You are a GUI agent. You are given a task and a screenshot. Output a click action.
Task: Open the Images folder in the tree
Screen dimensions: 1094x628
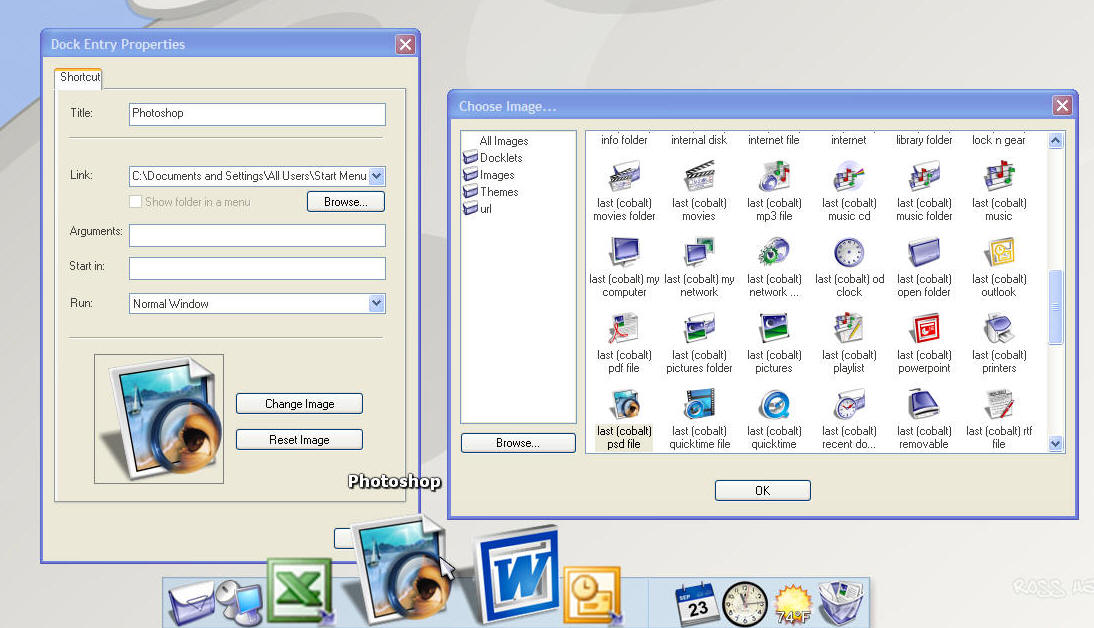pos(488,175)
